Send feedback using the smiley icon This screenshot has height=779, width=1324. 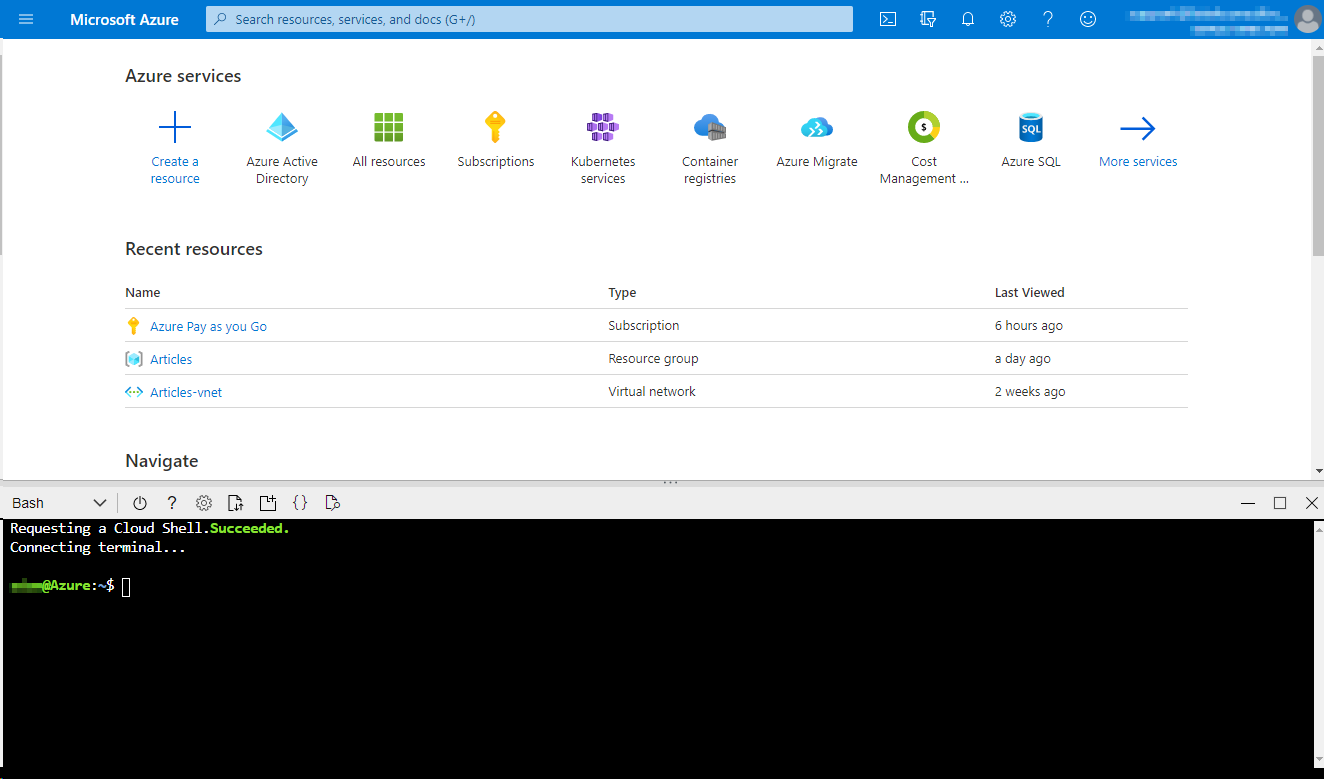pyautogui.click(x=1088, y=19)
